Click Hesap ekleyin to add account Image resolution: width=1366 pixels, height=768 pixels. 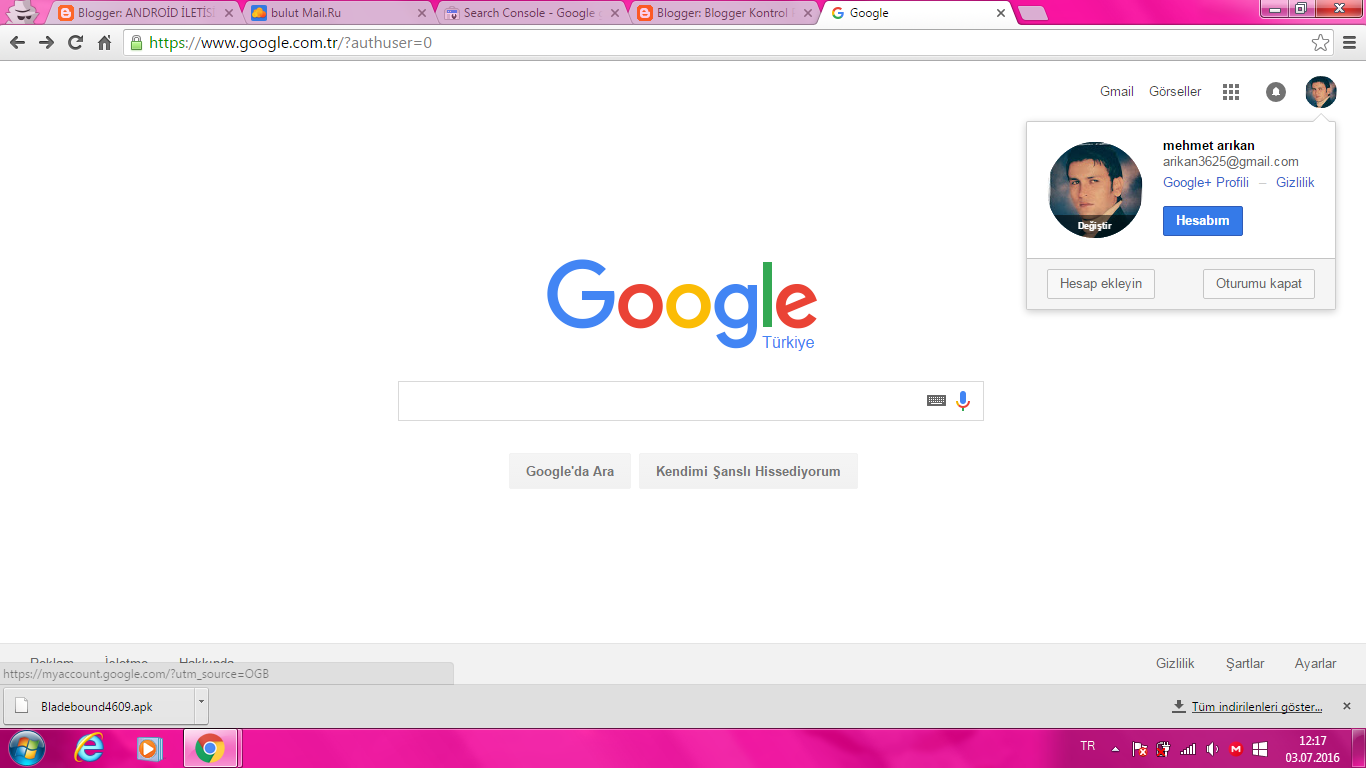(x=1101, y=284)
